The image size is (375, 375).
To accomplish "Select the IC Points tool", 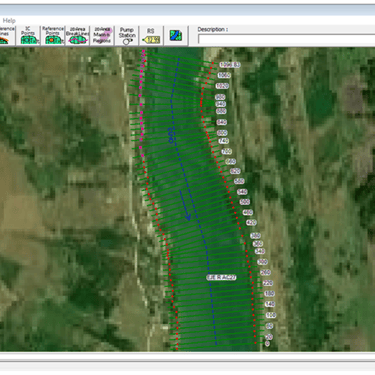I will (x=28, y=35).
